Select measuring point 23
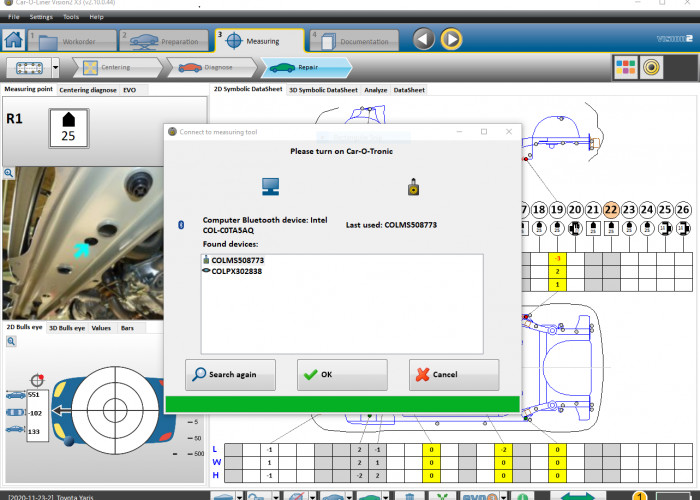 629,209
